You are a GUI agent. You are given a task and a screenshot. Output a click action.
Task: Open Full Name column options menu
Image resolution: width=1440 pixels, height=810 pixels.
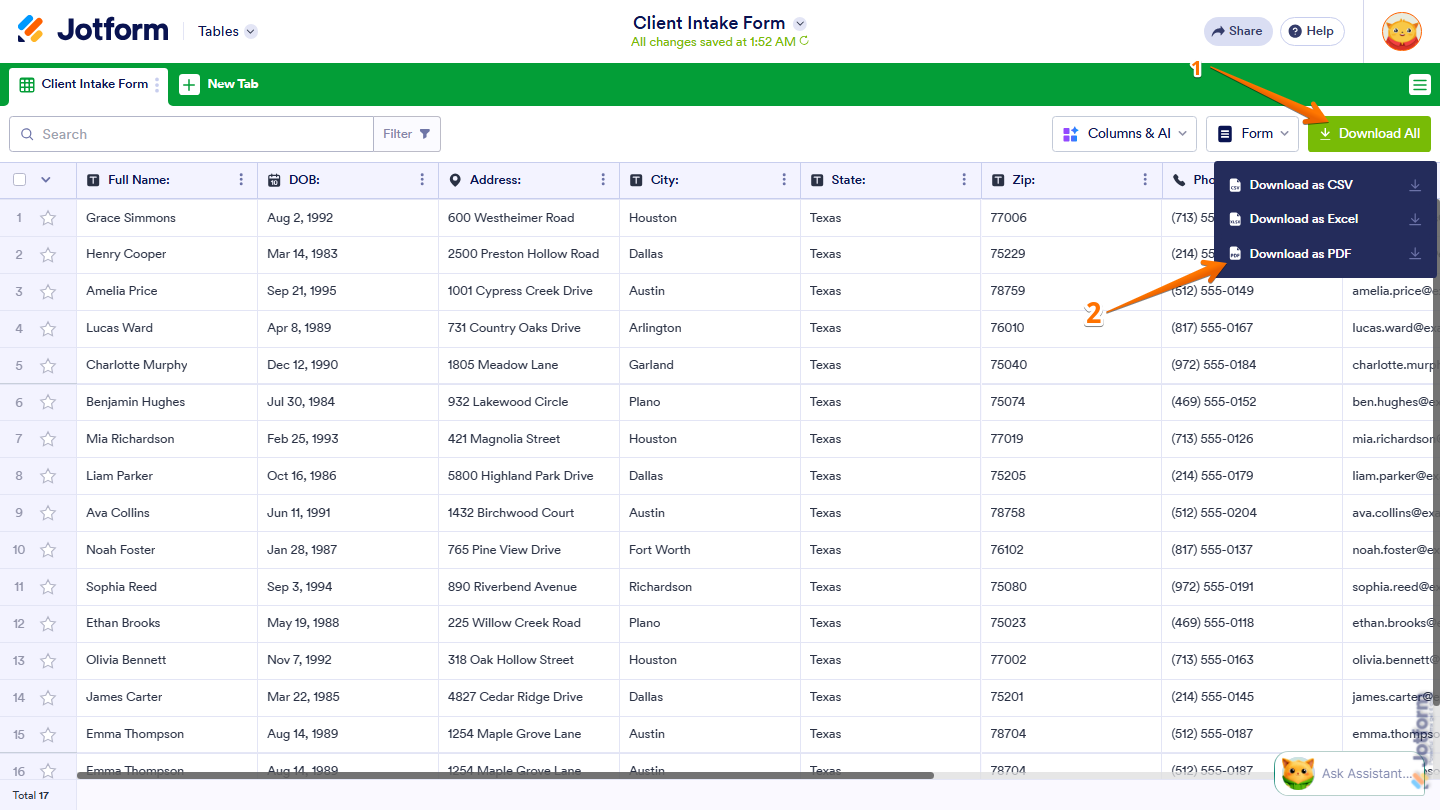pos(241,180)
